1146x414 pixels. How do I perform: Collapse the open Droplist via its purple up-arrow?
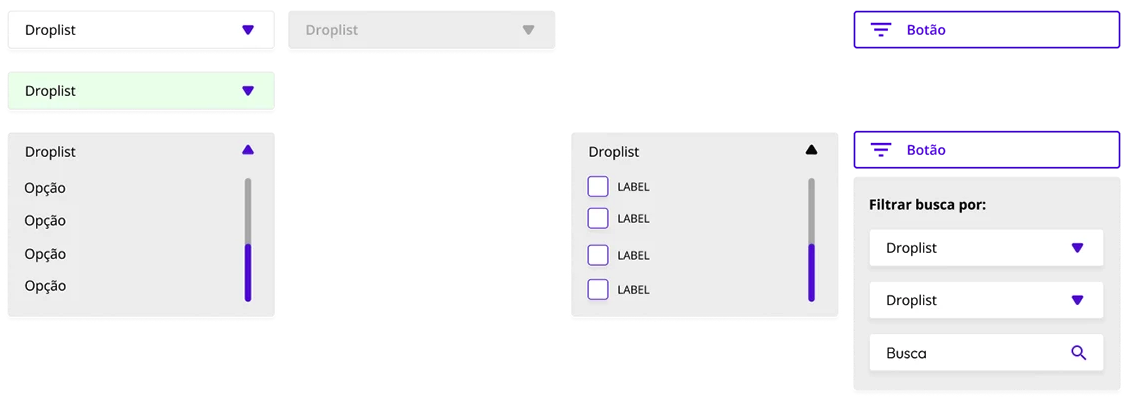tap(248, 150)
